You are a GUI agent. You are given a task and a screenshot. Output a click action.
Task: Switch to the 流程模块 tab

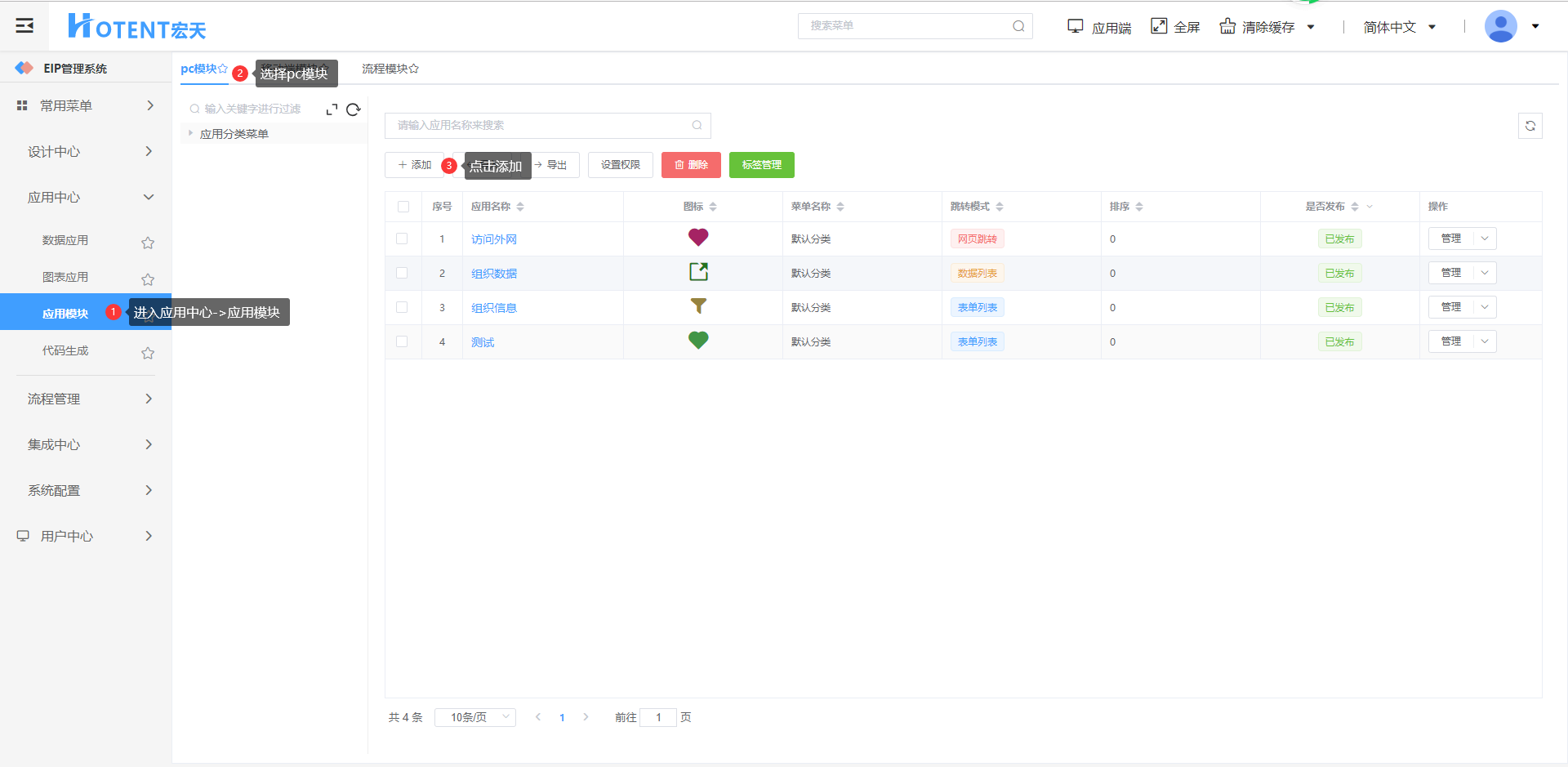point(390,69)
